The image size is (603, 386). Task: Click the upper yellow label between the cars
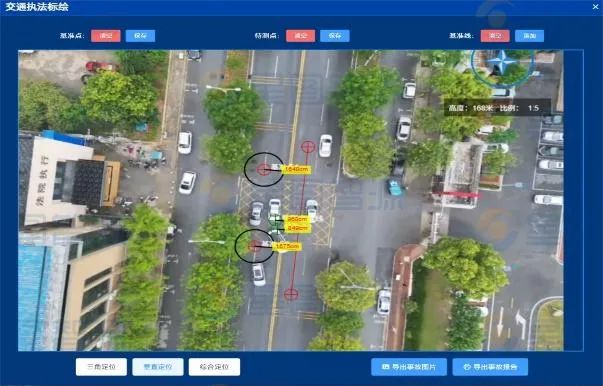(x=297, y=219)
